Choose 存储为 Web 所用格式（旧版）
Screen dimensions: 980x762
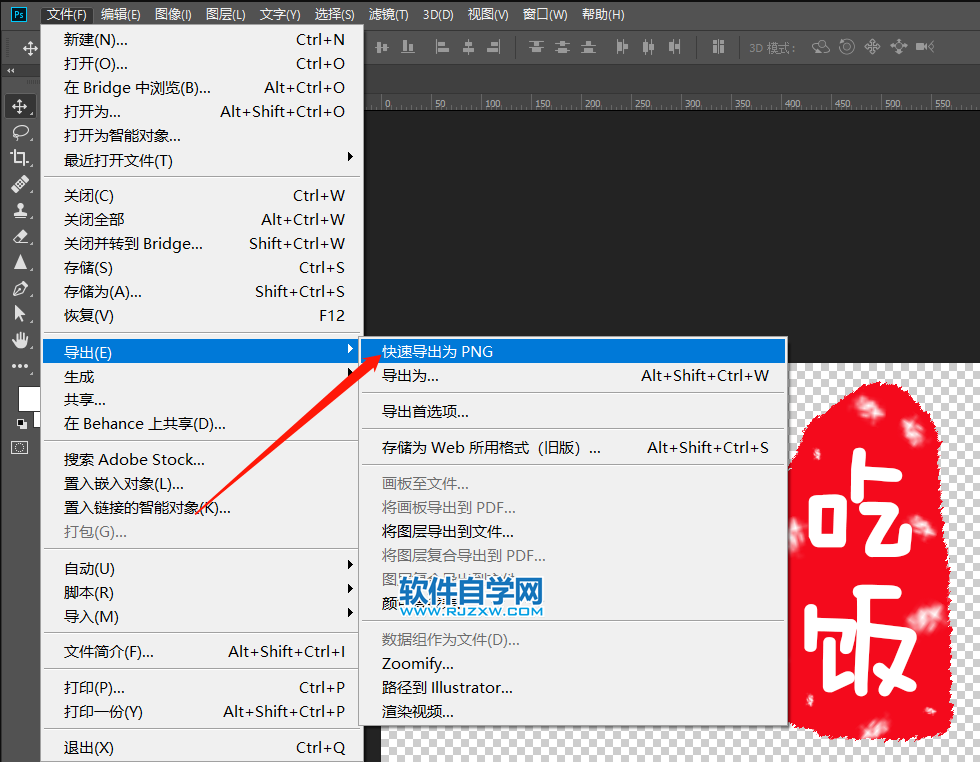pyautogui.click(x=574, y=448)
